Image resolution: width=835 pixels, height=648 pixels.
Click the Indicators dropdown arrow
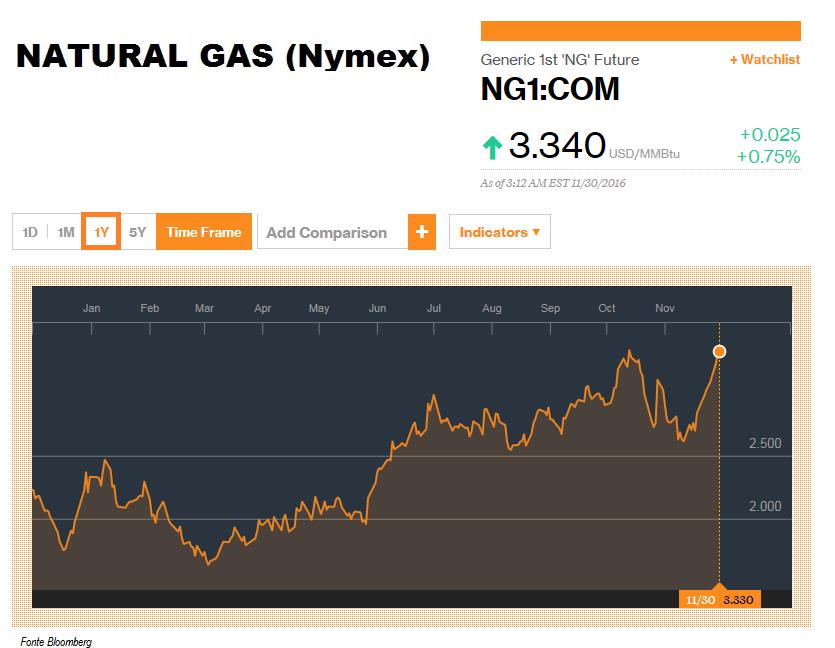[x=536, y=232]
